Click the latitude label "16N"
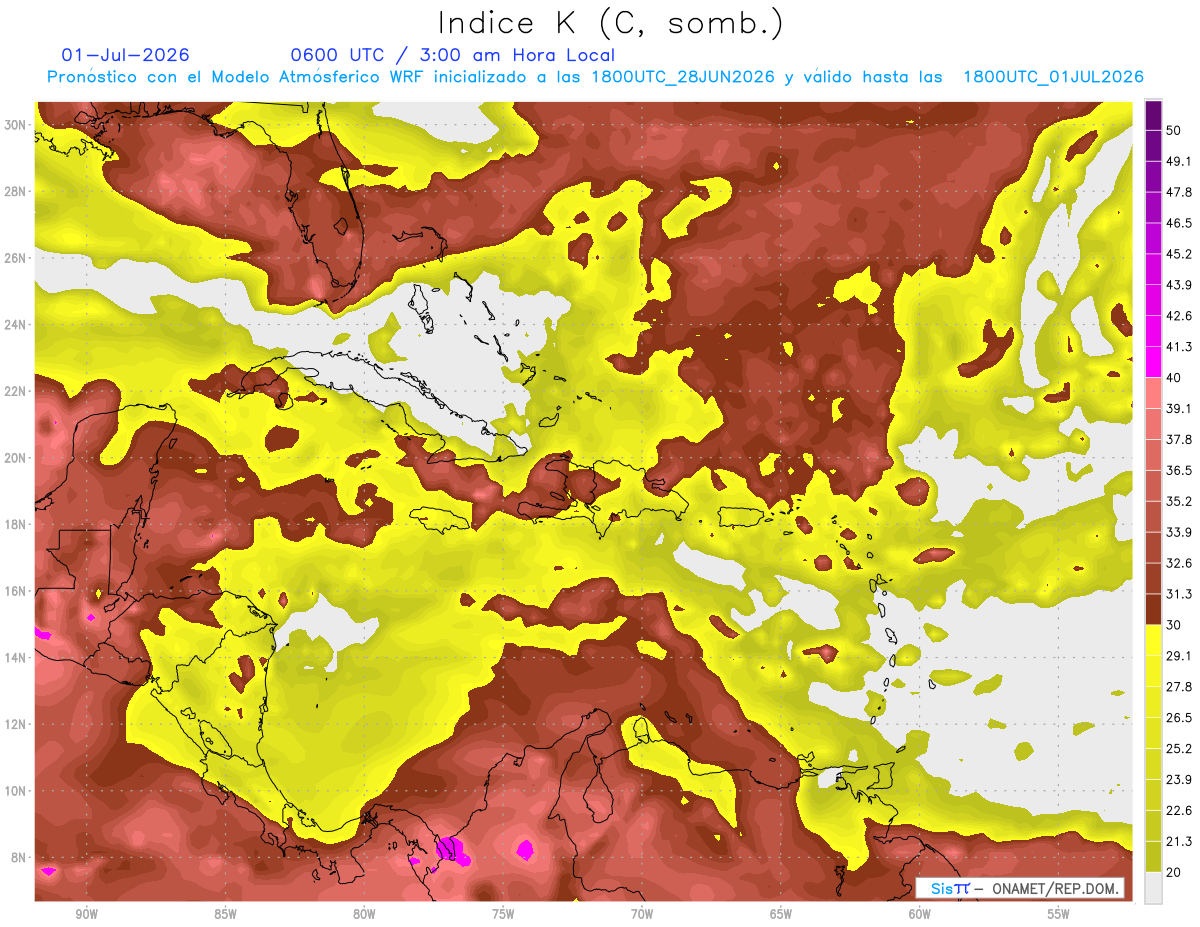Screen dimensions: 1200x927 click(x=17, y=591)
